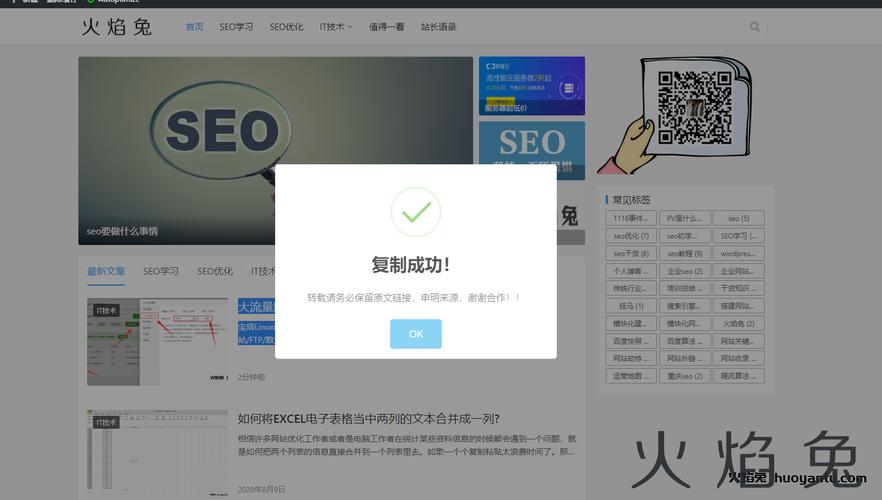The width and height of the screenshot is (882, 500).
Task: Click IT技术 badge on first article thumbnail
Action: coord(106,310)
